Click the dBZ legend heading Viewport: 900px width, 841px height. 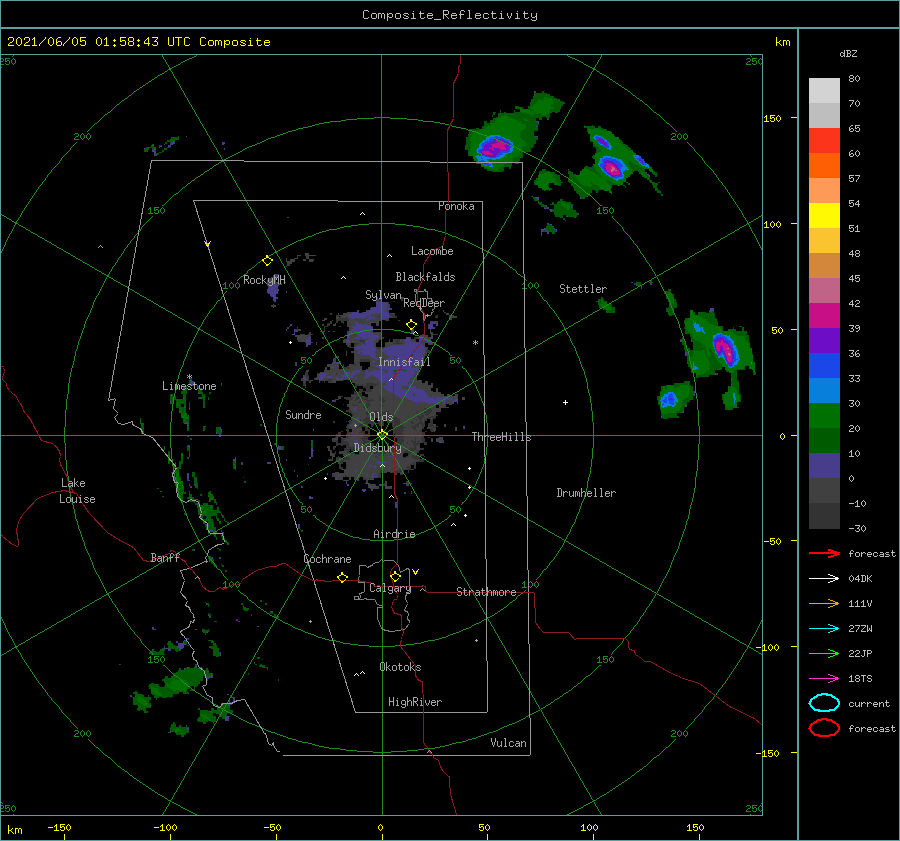[x=848, y=53]
